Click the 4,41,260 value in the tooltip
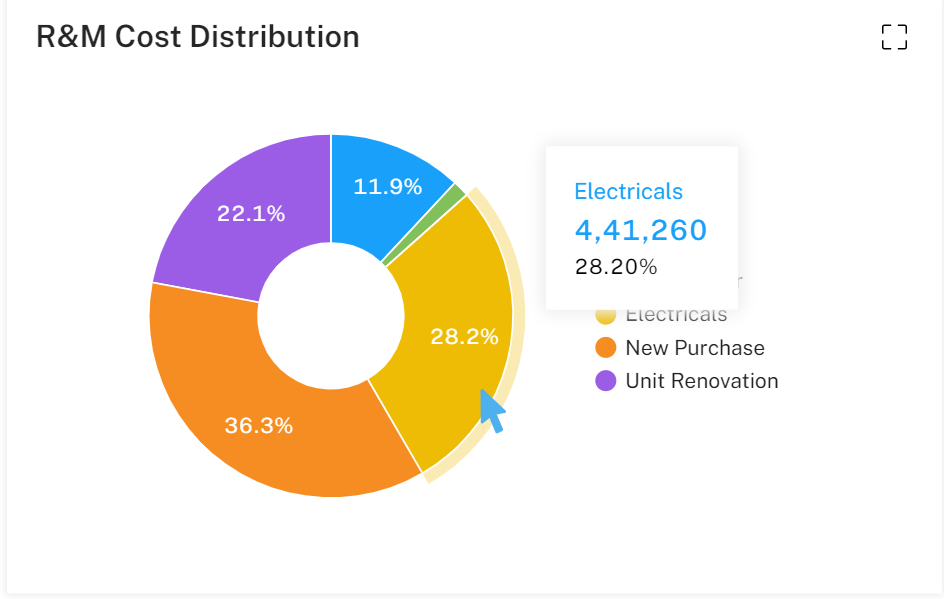This screenshot has width=944, height=599. tap(640, 230)
